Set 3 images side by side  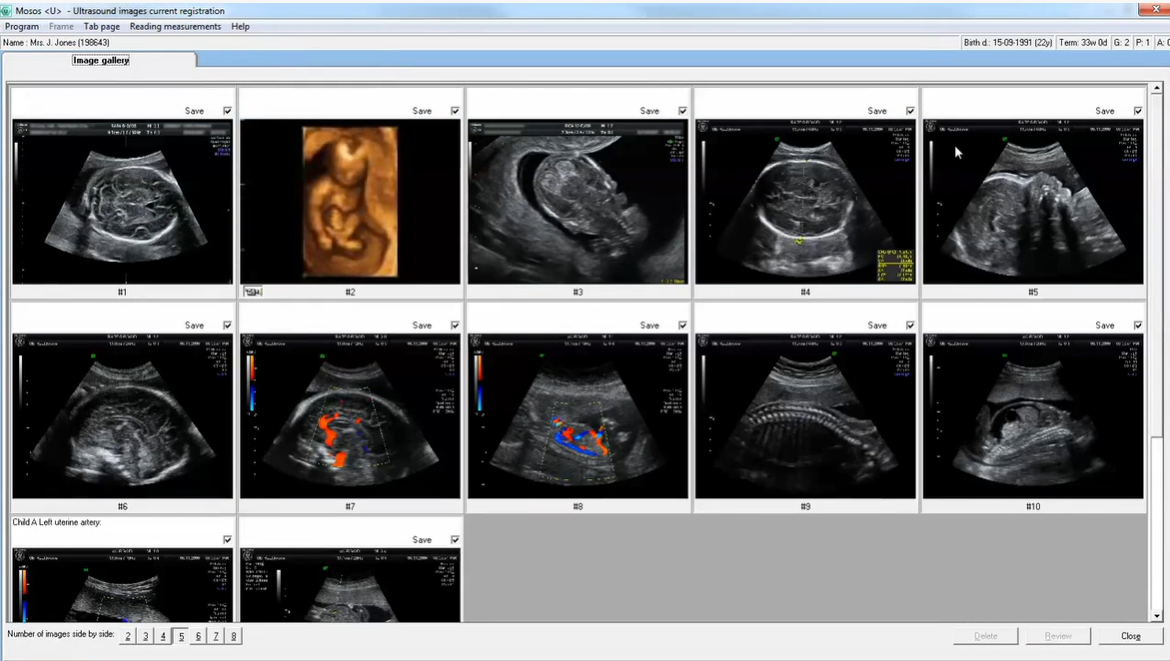pos(146,636)
